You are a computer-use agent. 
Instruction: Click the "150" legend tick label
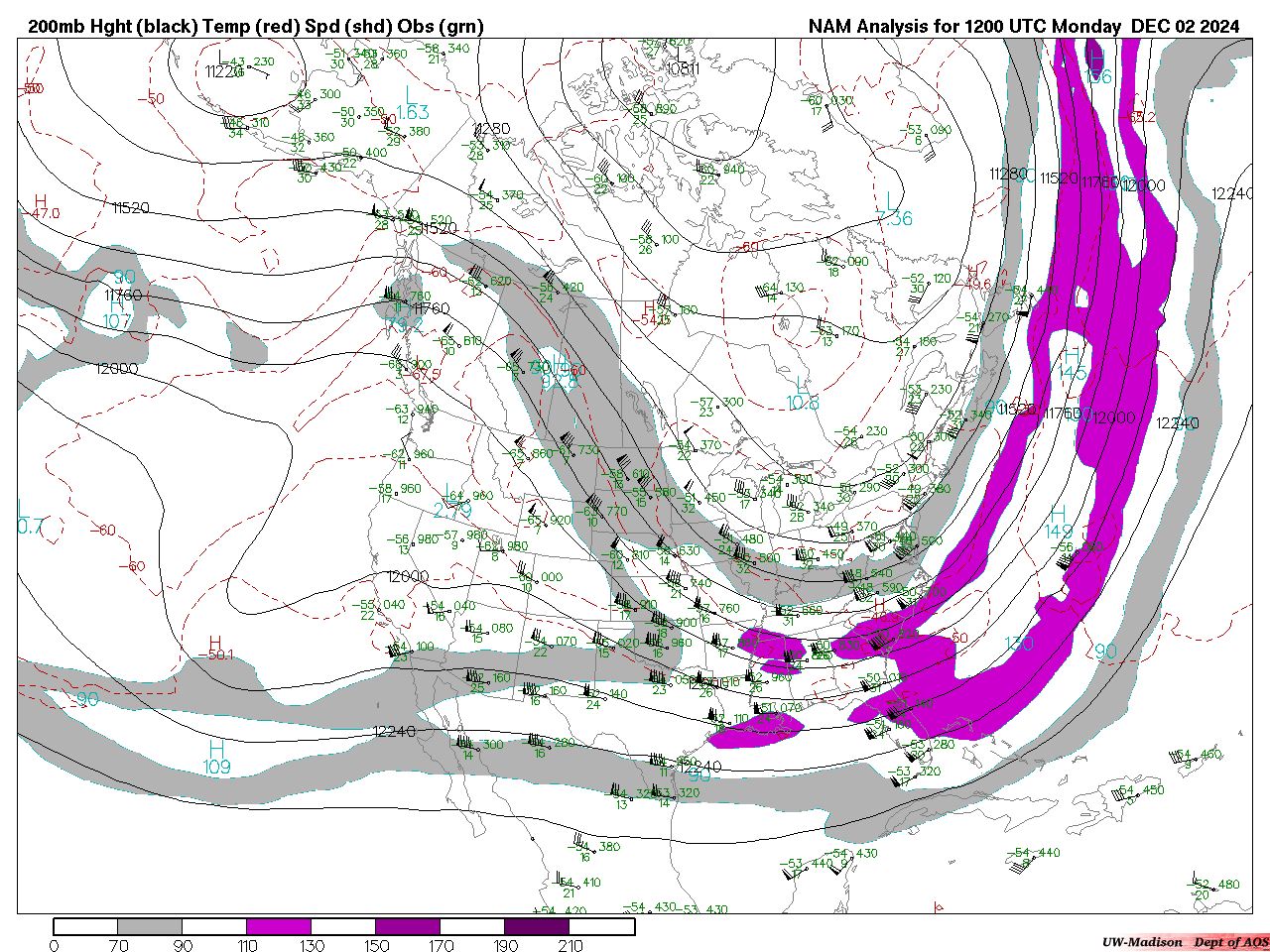tap(376, 945)
